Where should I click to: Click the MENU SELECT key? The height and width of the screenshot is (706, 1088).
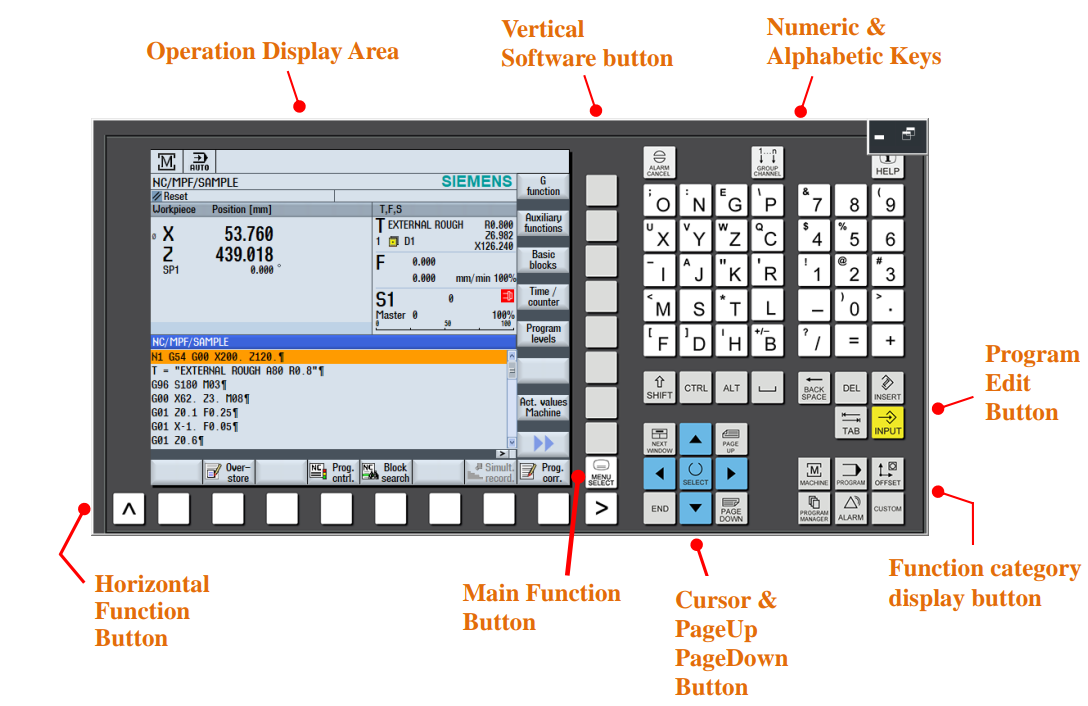(602, 473)
